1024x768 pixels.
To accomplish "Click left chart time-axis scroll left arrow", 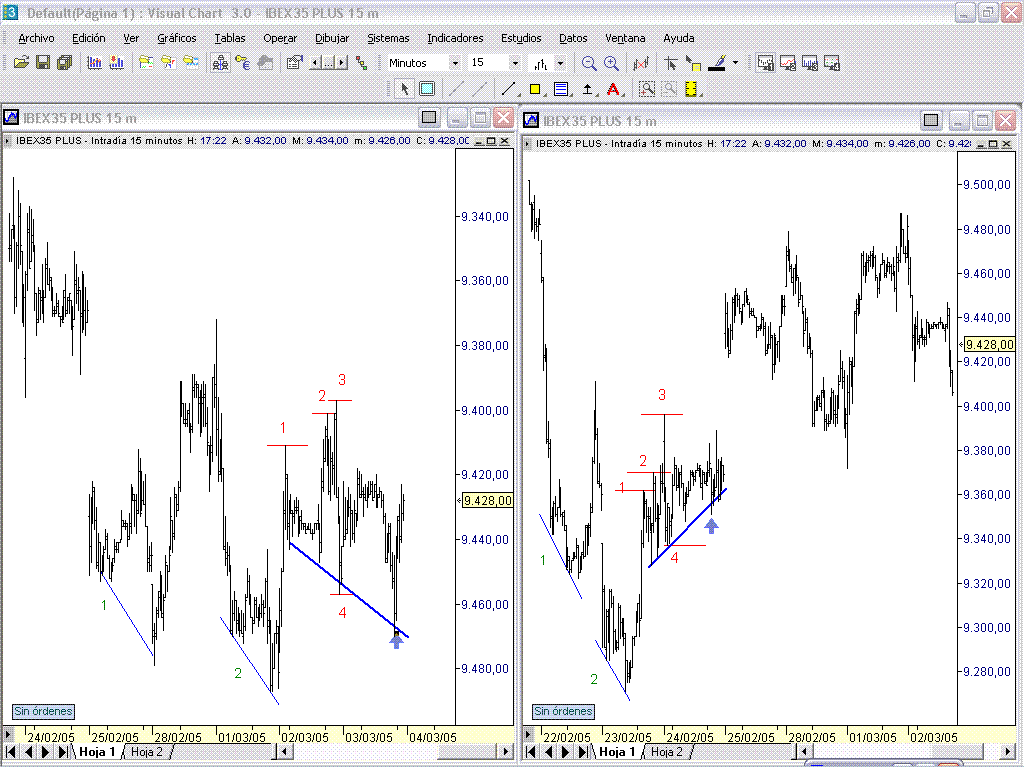I will point(8,734).
